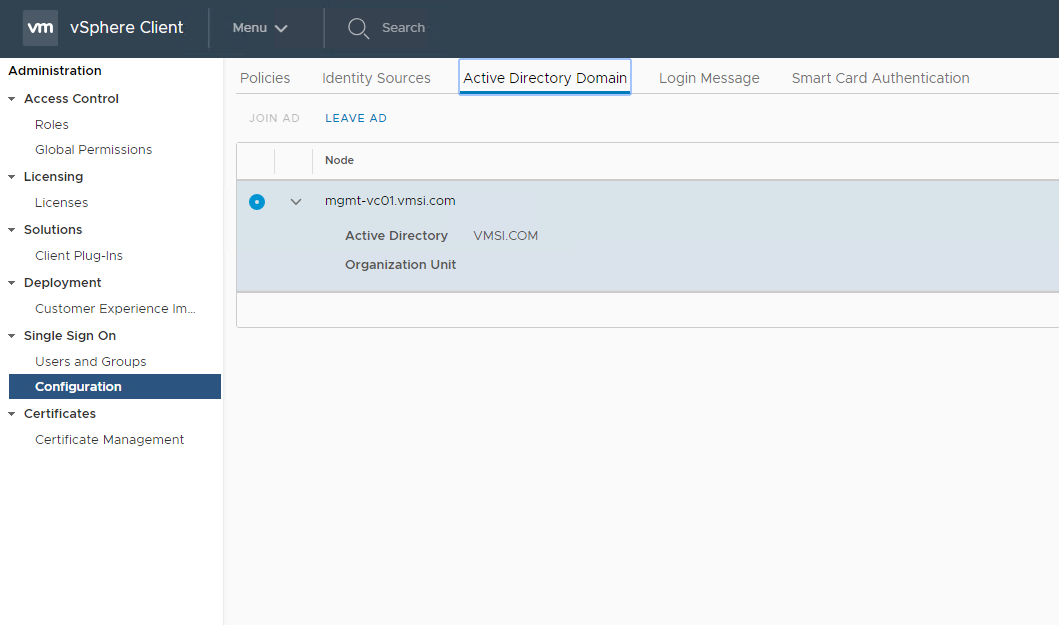Click the search magnifier icon
1059x625 pixels.
(358, 28)
